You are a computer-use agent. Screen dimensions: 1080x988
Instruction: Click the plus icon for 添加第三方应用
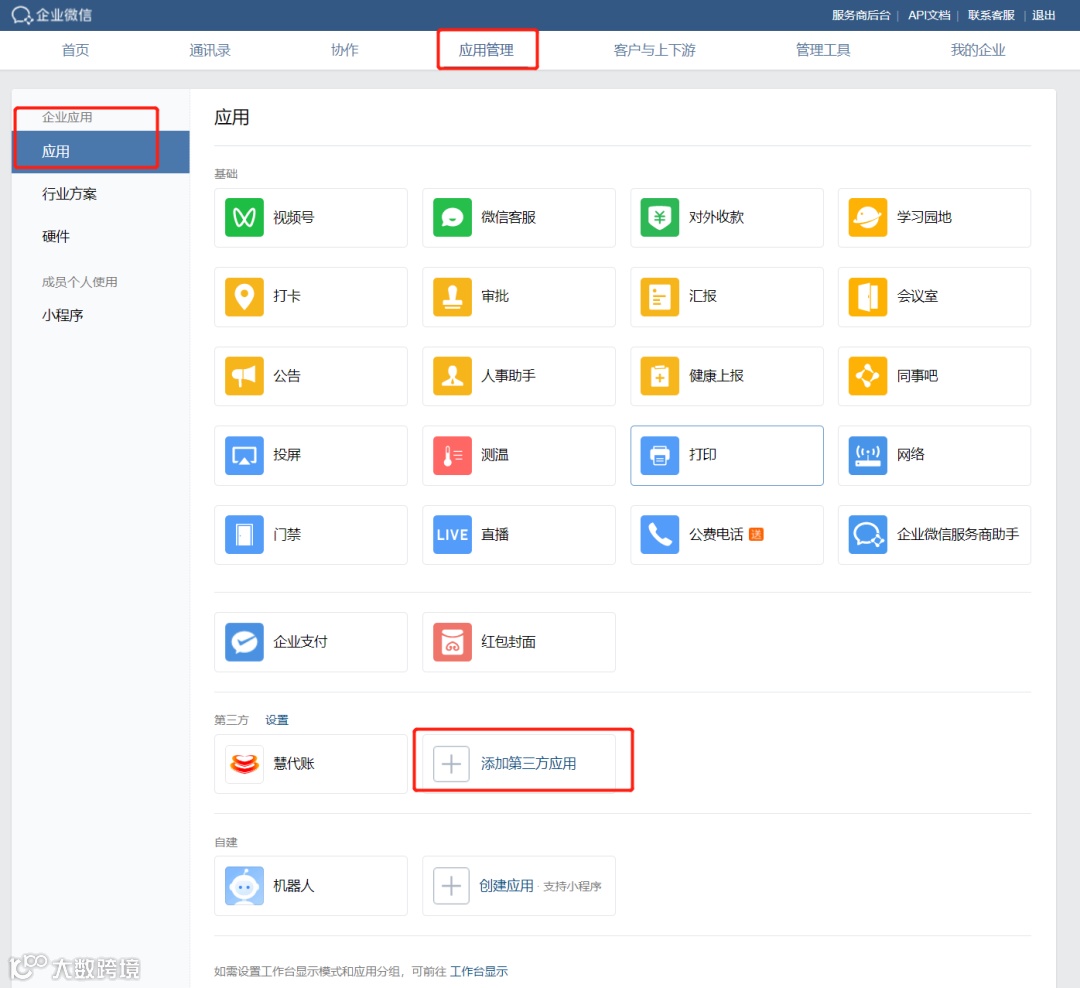pyautogui.click(x=451, y=764)
